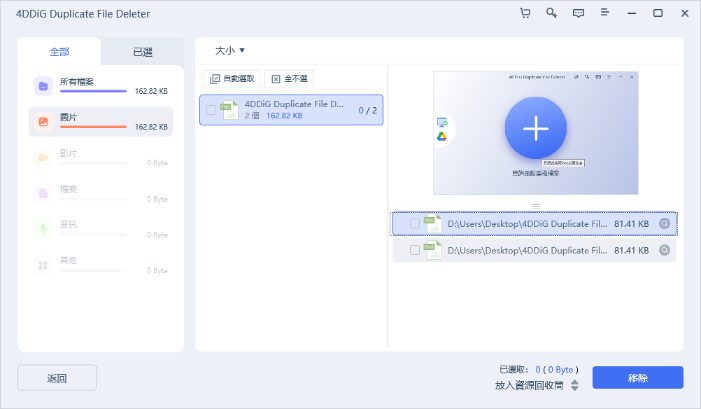Click the preview thumbnail image
The width and height of the screenshot is (701, 409).
536,133
